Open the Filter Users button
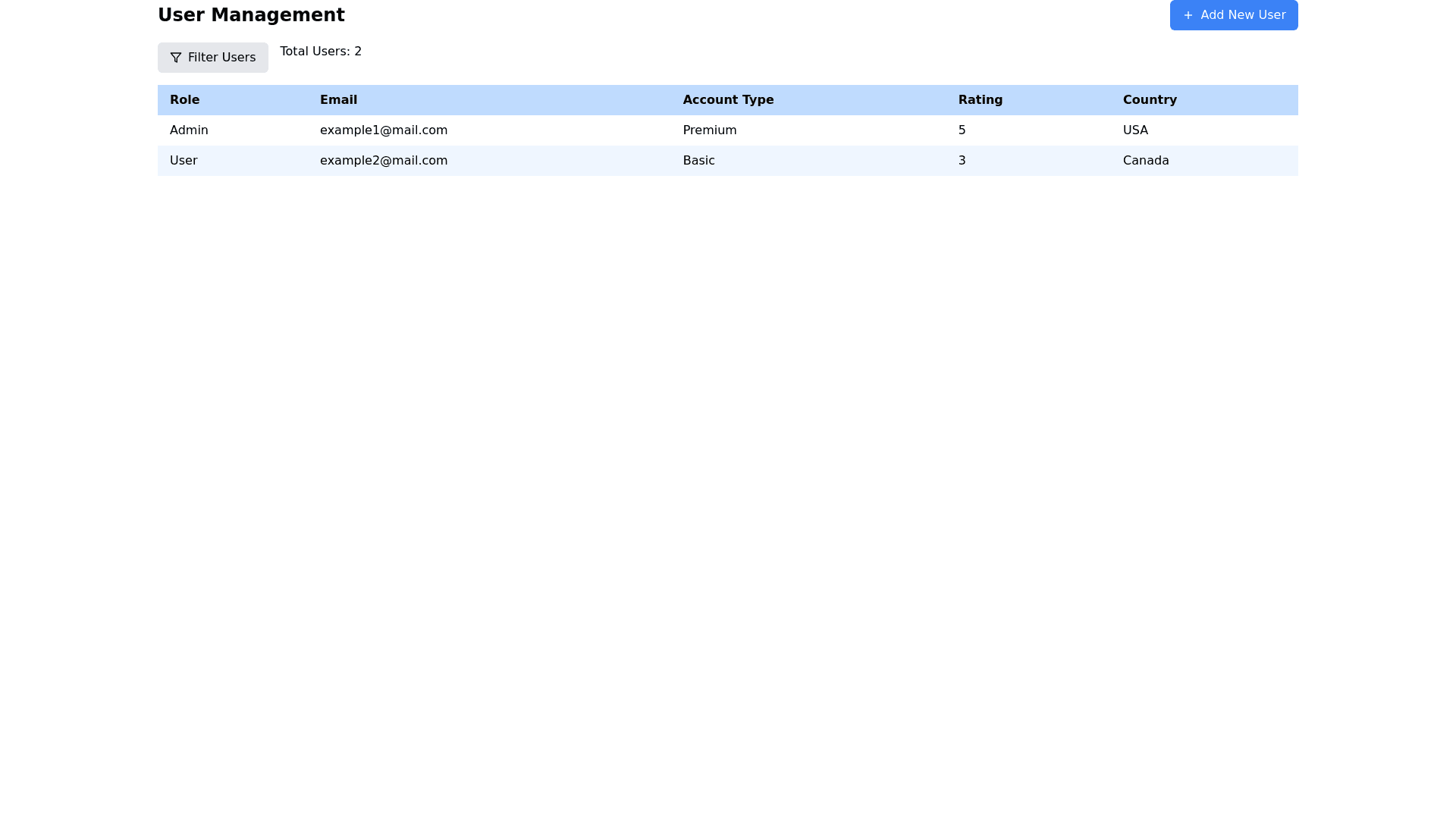 point(213,58)
